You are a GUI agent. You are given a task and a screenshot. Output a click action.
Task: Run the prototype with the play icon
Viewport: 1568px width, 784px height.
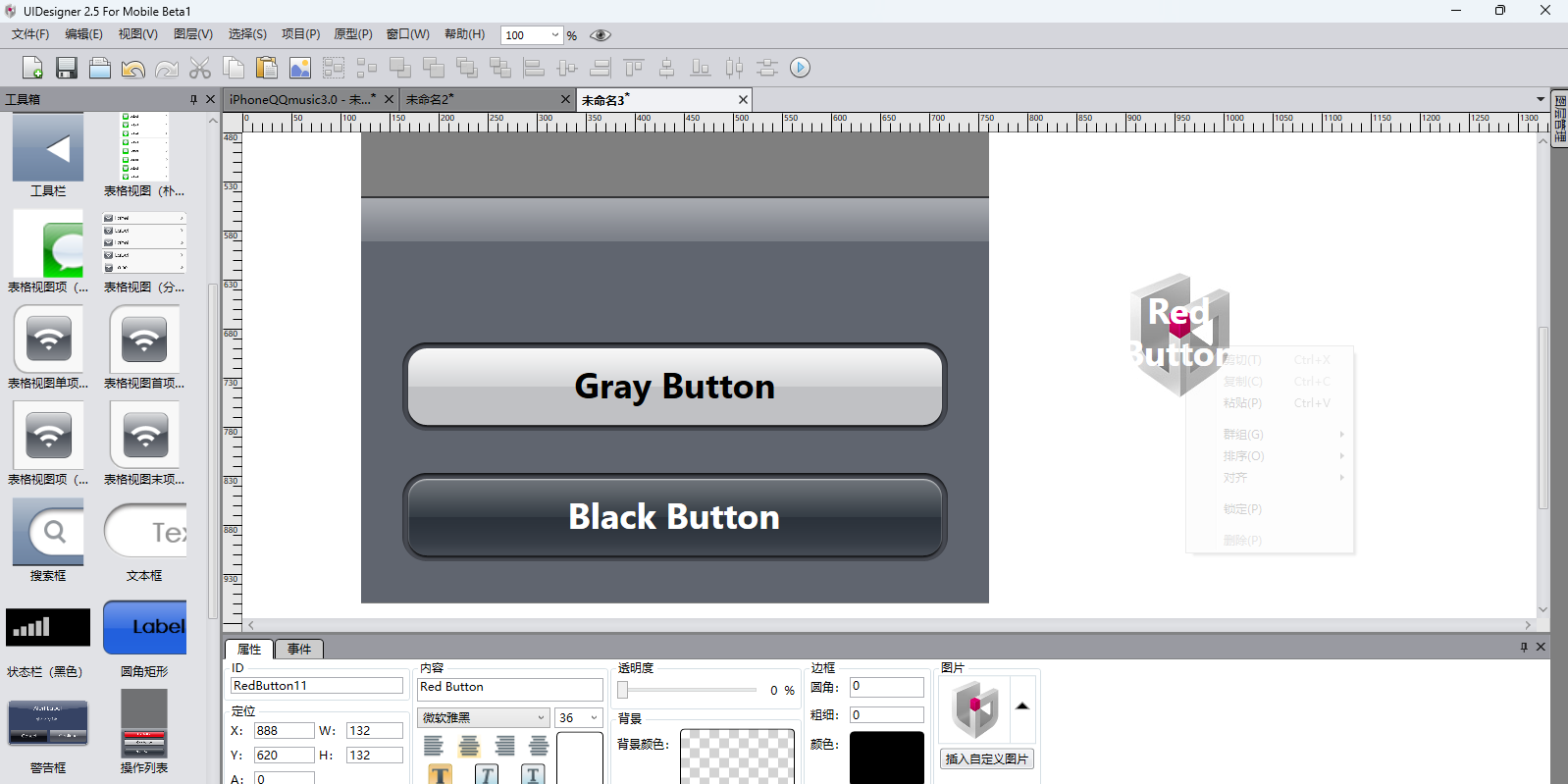801,68
